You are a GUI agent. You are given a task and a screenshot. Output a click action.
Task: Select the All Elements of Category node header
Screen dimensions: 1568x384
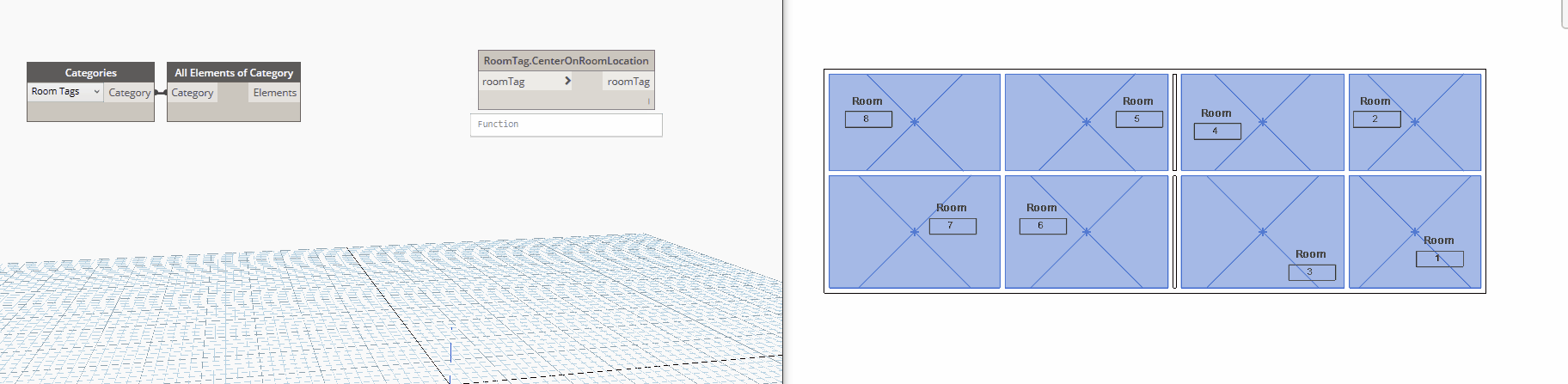[234, 73]
